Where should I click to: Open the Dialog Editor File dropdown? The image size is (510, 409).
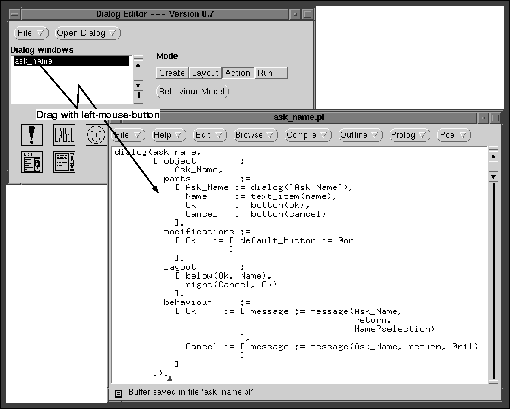[31, 33]
